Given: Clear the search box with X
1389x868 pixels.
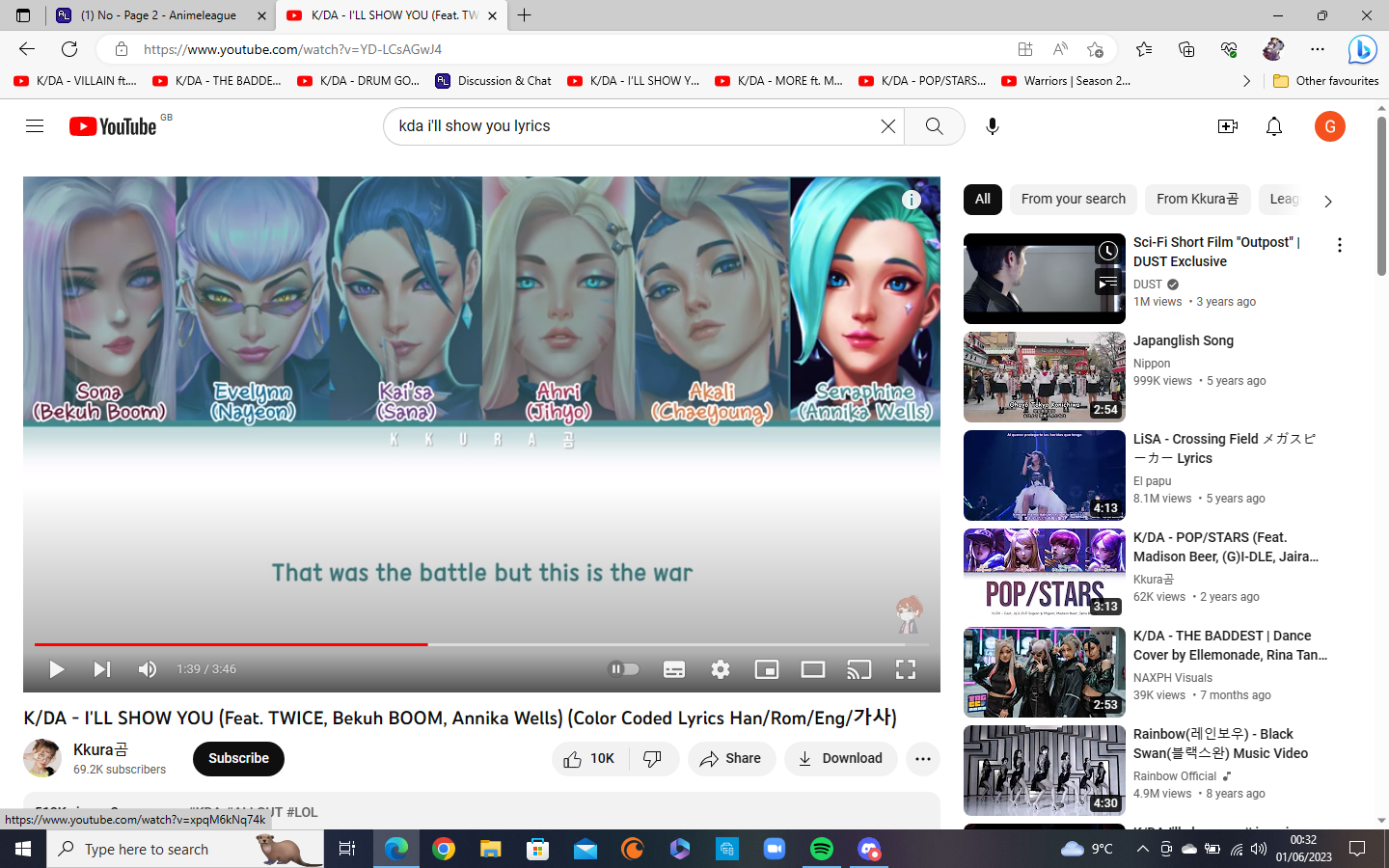Looking at the screenshot, I should click(887, 126).
